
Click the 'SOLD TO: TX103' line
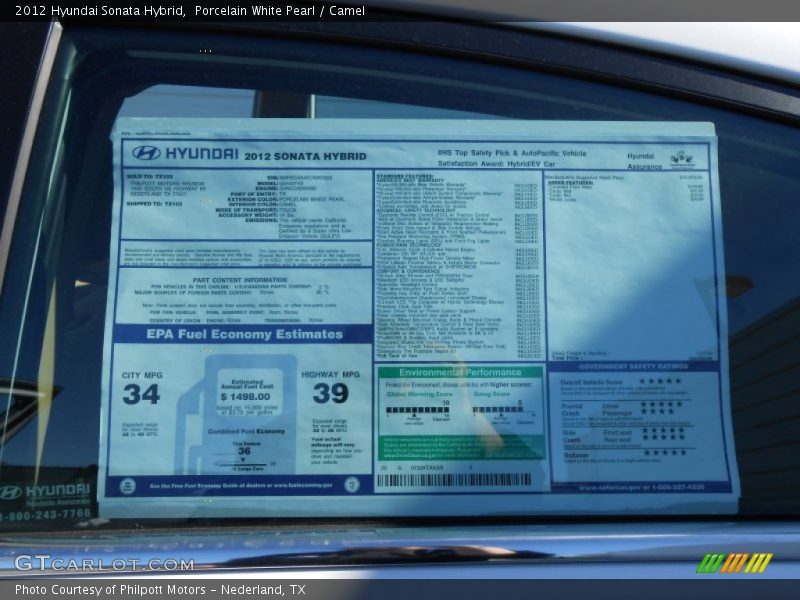click(x=149, y=177)
